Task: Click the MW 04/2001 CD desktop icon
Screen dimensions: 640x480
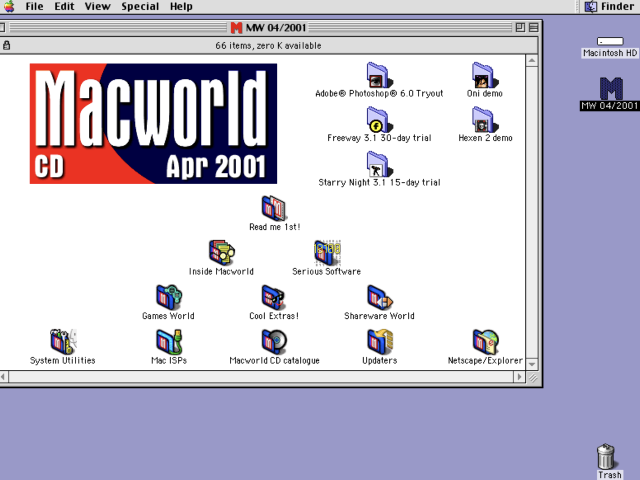Action: pos(611,88)
